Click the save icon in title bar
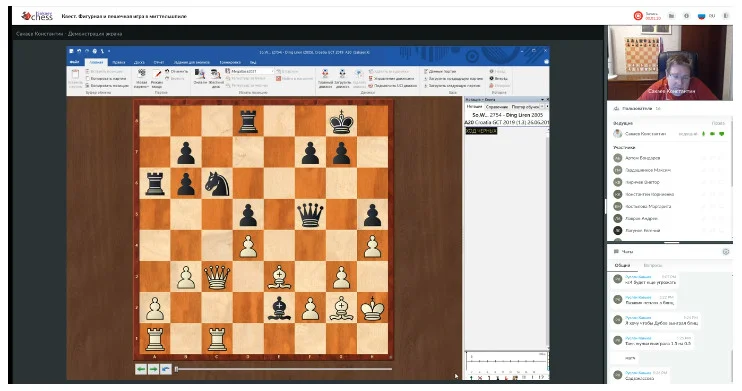The image size is (742, 391). click(x=71, y=51)
